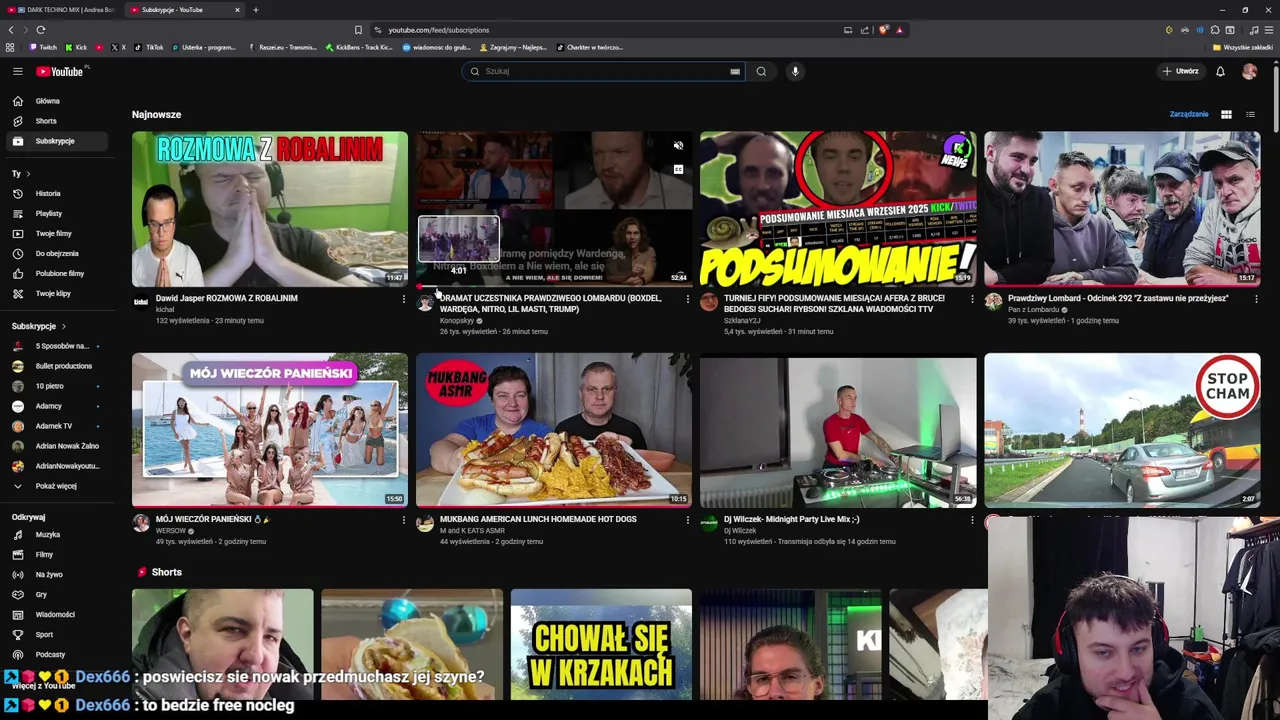Open the X bookmark

pyautogui.click(x=118, y=47)
